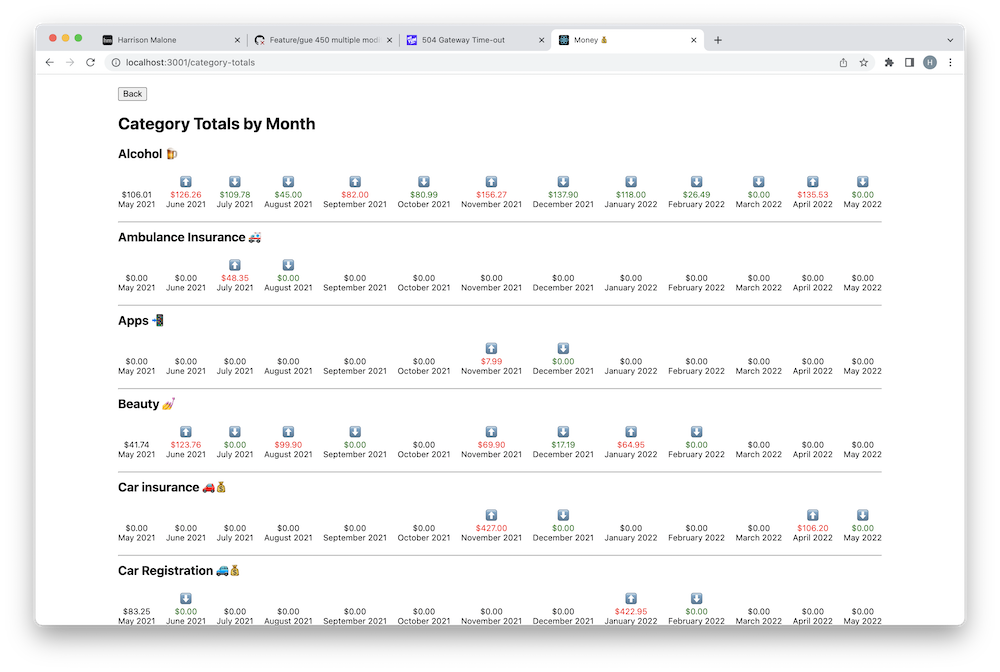
Task: Click the browser reload page icon
Action: pyautogui.click(x=90, y=62)
